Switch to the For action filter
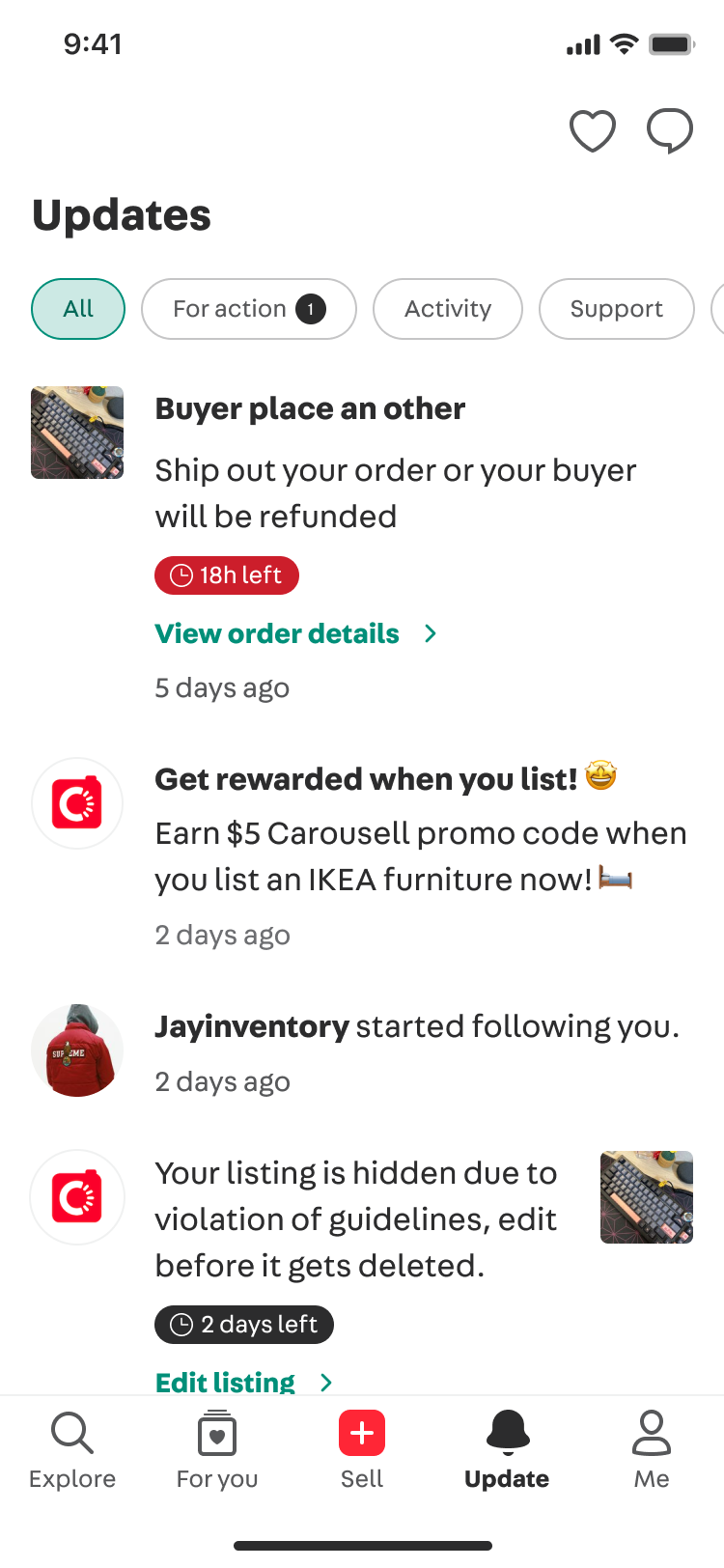The height and width of the screenshot is (1568, 724). (x=249, y=309)
